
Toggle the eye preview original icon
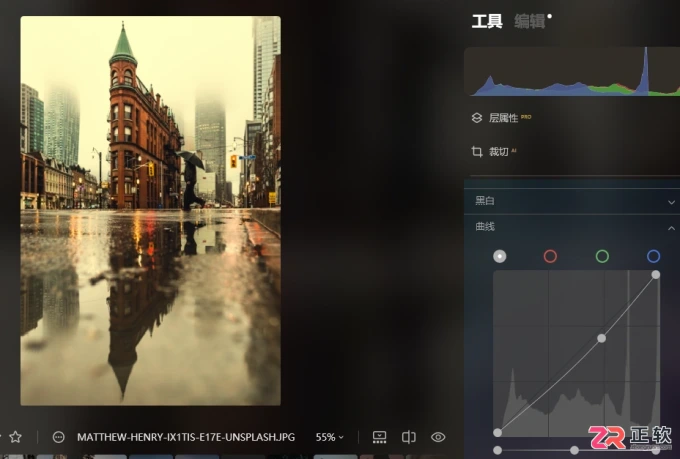[x=438, y=437]
